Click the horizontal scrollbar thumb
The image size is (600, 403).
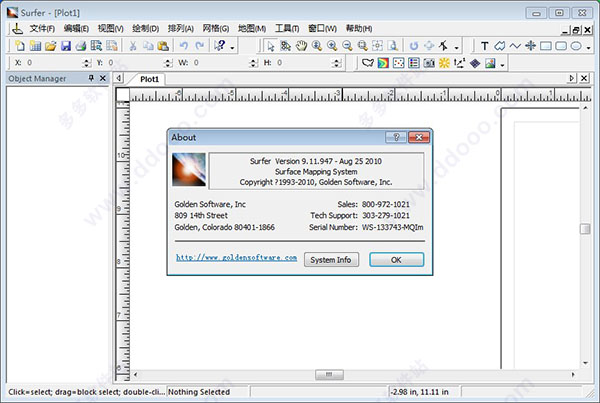coord(329,374)
